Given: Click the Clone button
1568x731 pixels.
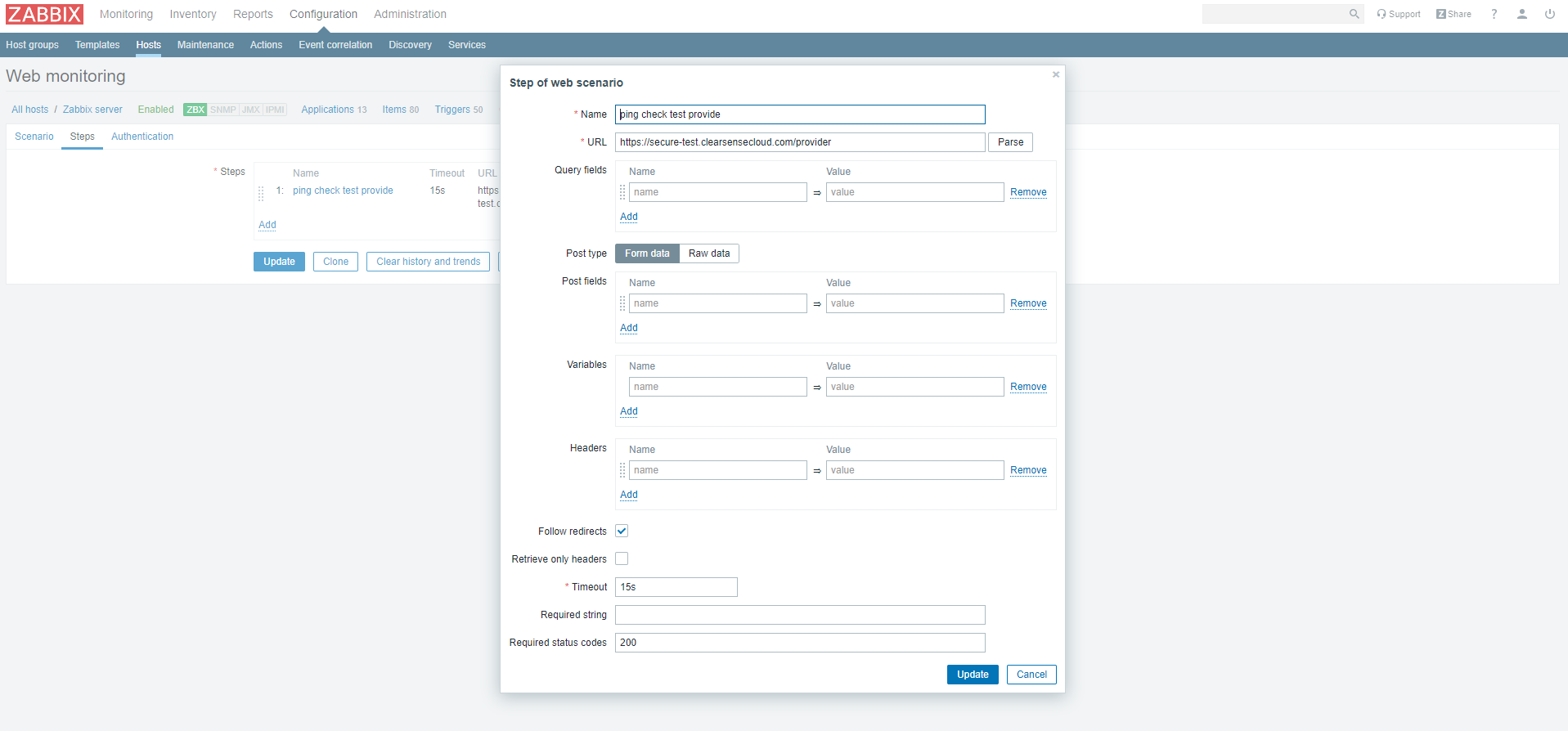Looking at the screenshot, I should 335,262.
